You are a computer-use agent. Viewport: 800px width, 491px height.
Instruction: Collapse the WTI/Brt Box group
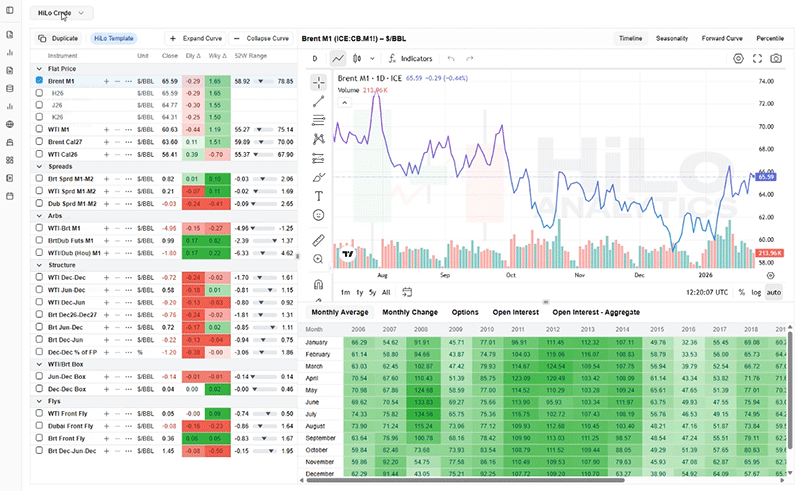point(39,364)
